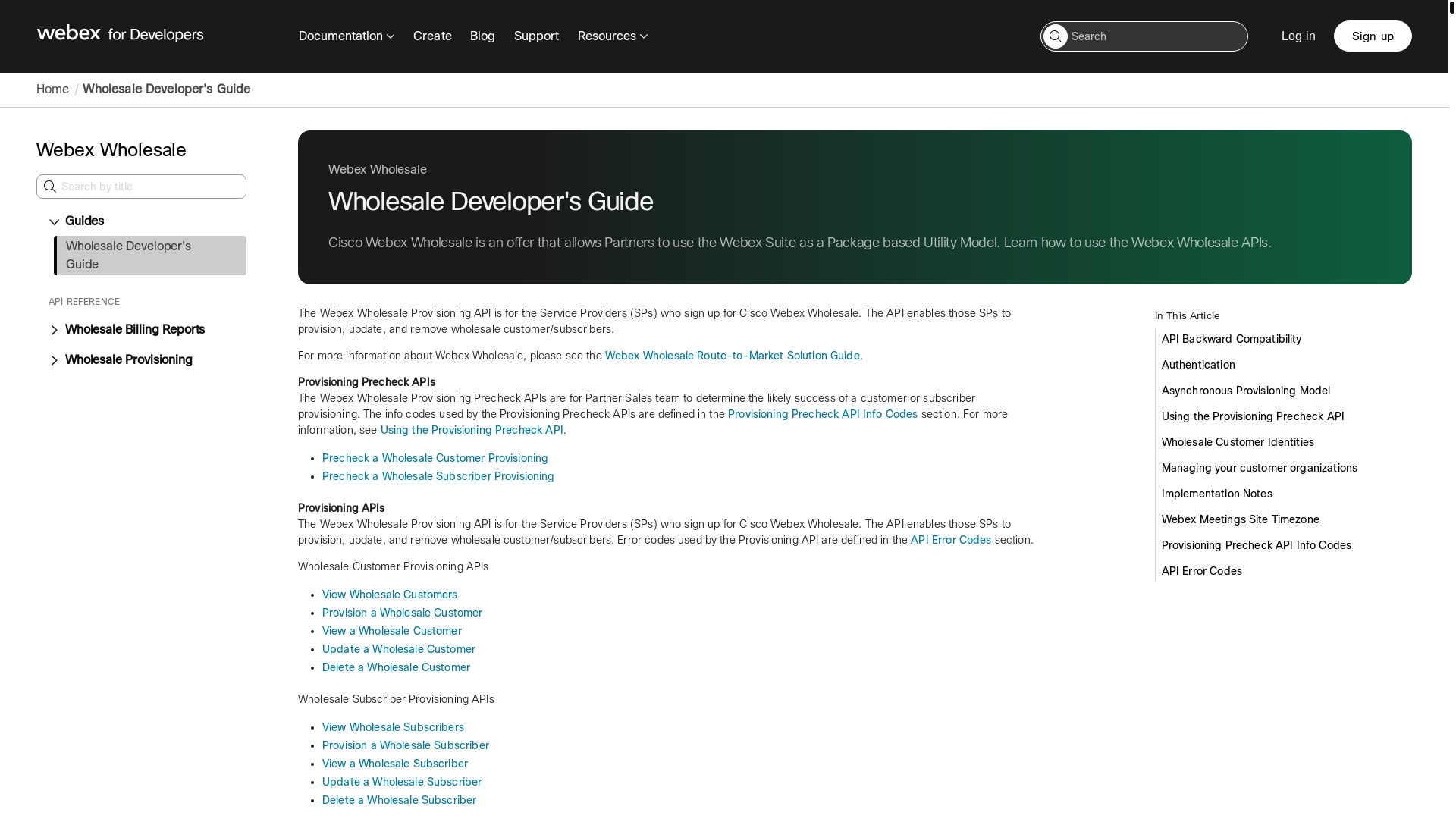Open View Wholesale Subscribers link
The width and height of the screenshot is (1456, 819).
click(x=393, y=727)
